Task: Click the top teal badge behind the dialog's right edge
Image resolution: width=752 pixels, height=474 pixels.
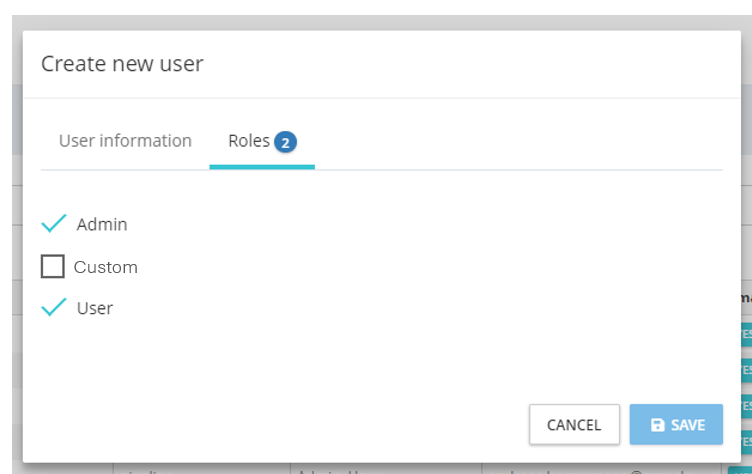Action: (x=746, y=335)
